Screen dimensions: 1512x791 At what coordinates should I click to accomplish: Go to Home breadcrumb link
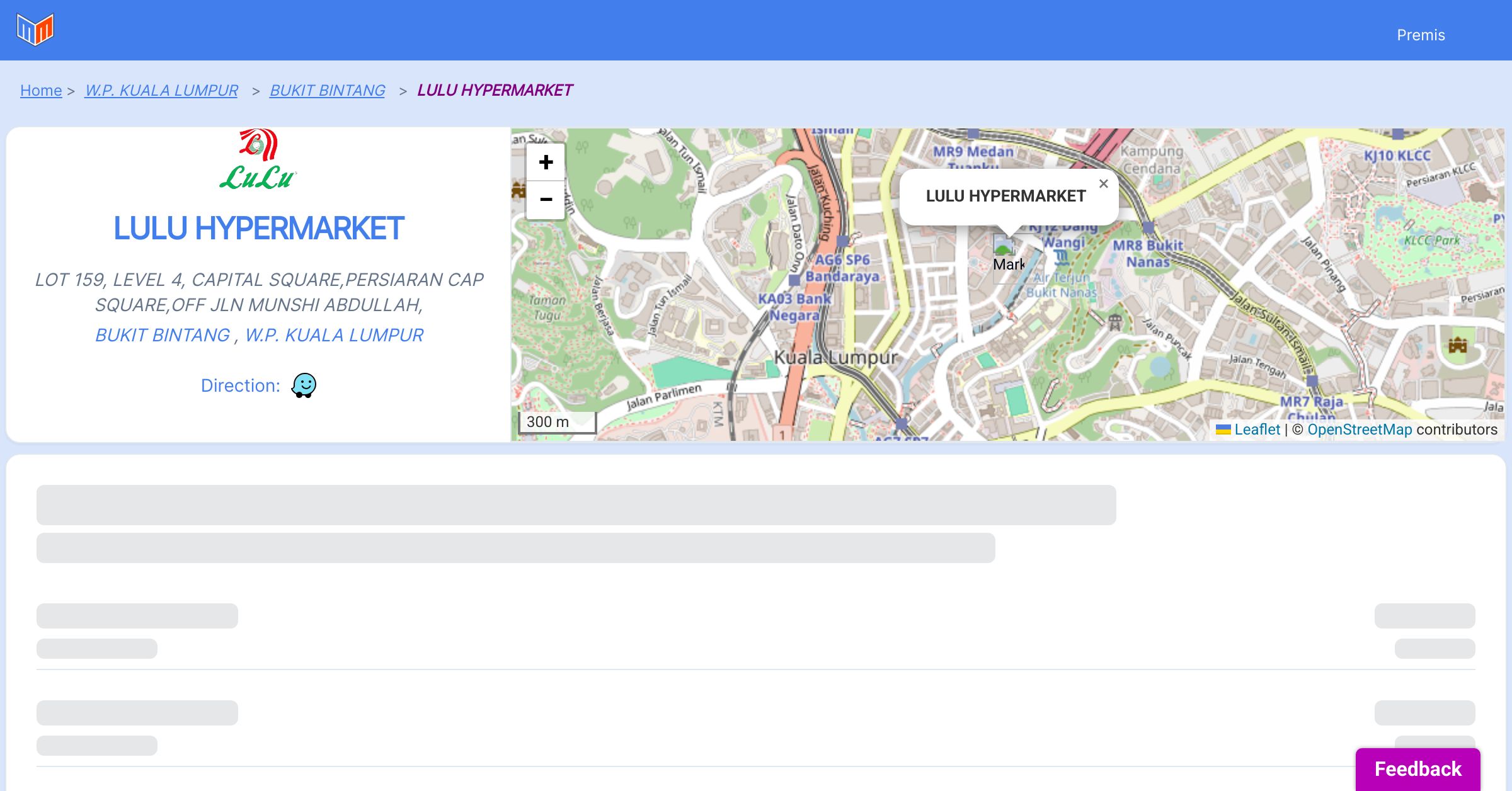(x=41, y=91)
